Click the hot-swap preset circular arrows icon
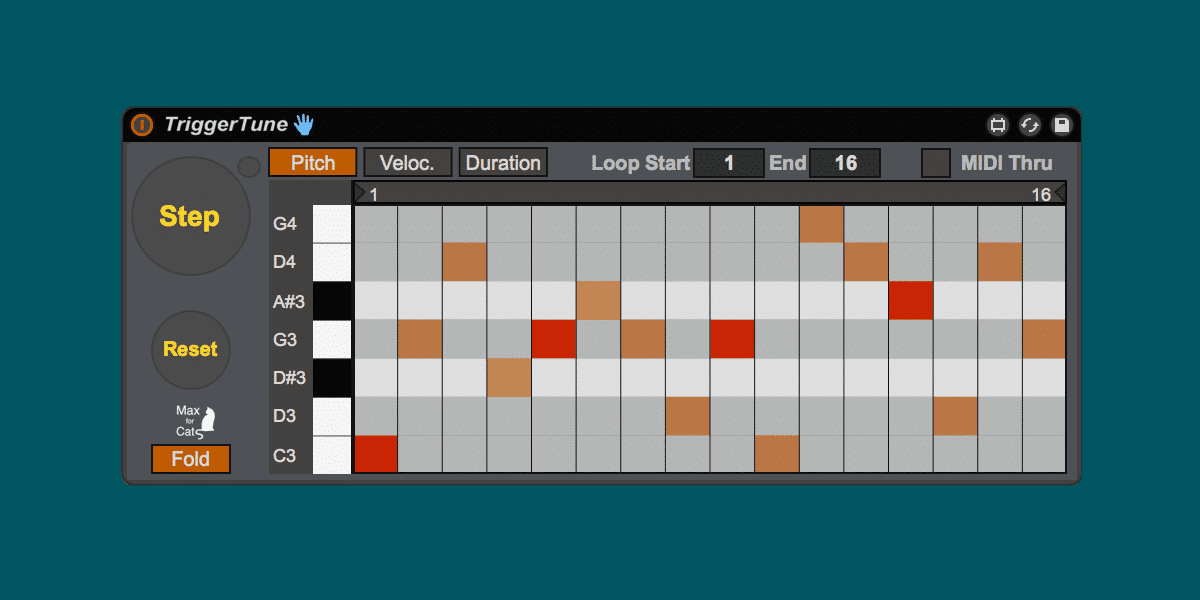This screenshot has width=1200, height=600. (x=1030, y=125)
